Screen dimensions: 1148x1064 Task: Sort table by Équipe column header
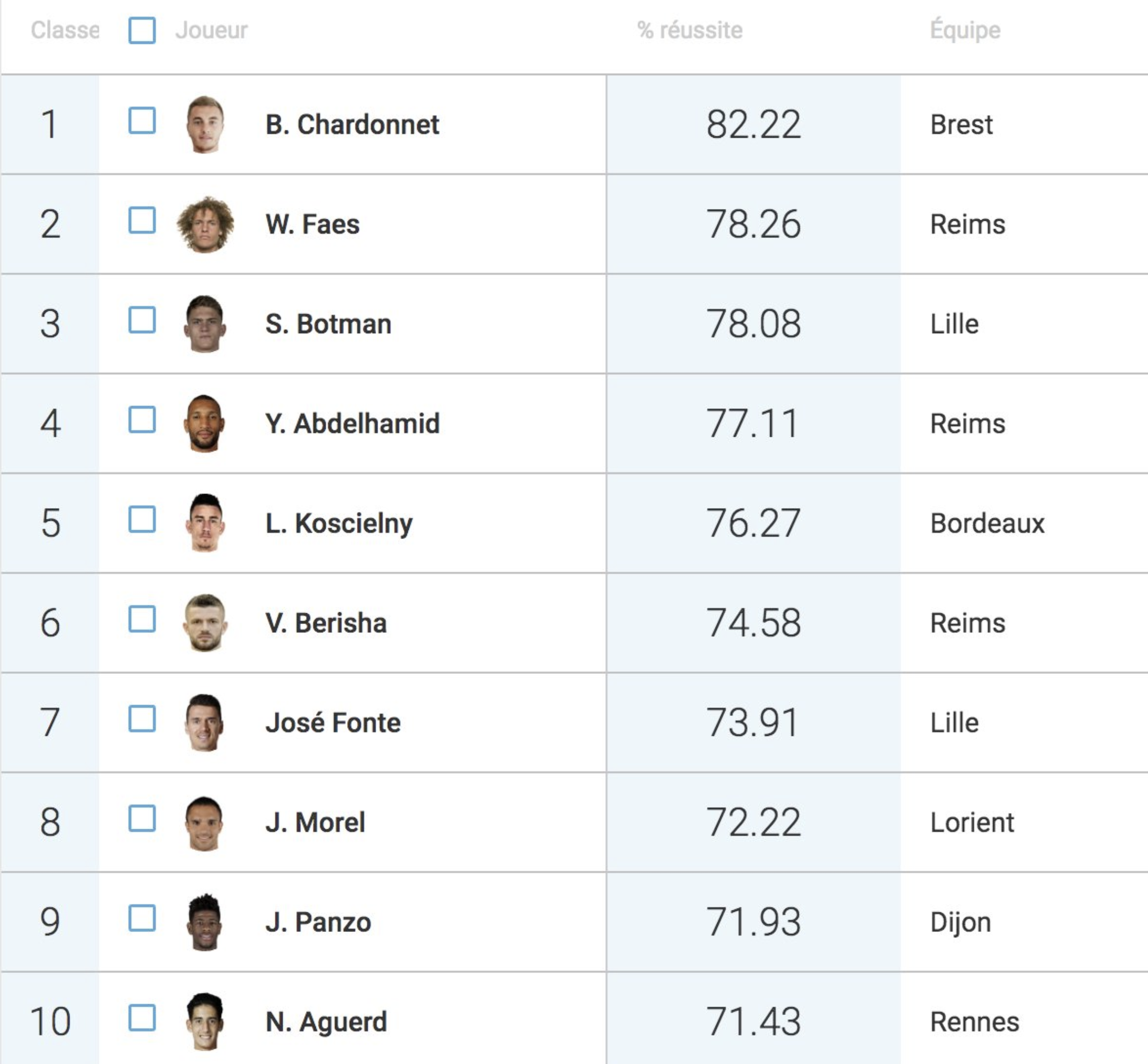tap(966, 30)
